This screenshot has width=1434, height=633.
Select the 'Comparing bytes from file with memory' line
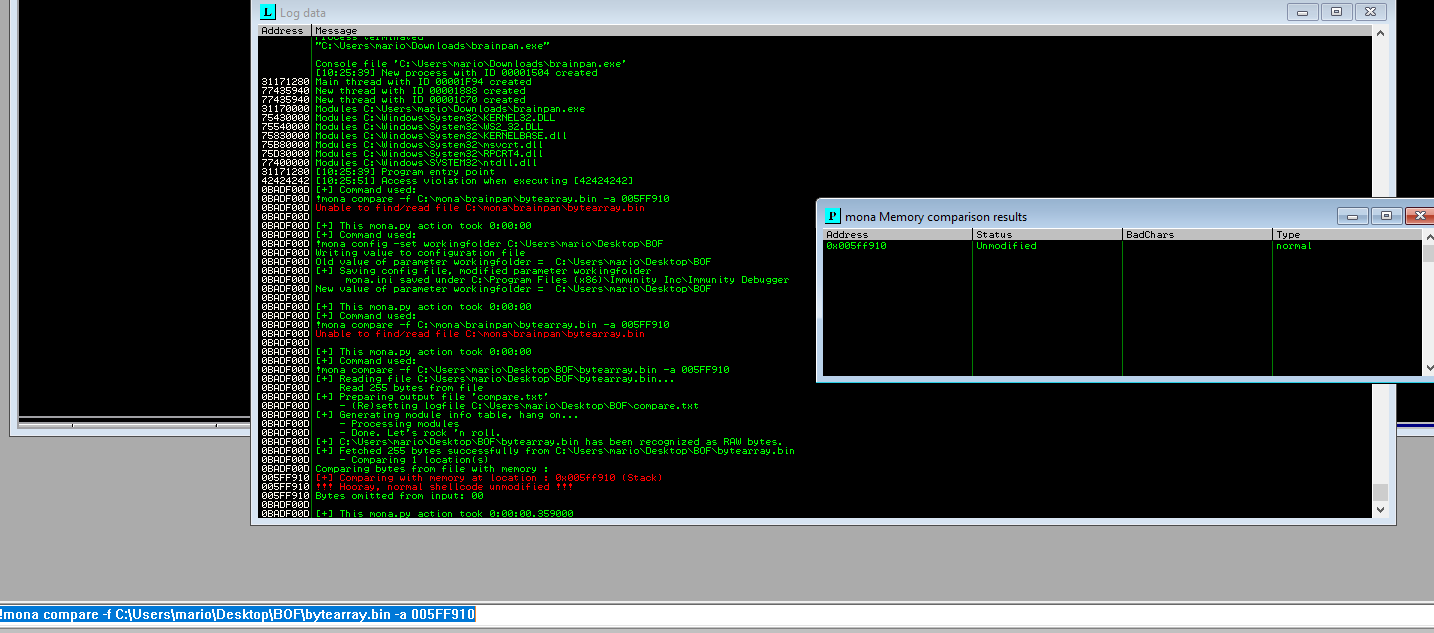(x=432, y=469)
